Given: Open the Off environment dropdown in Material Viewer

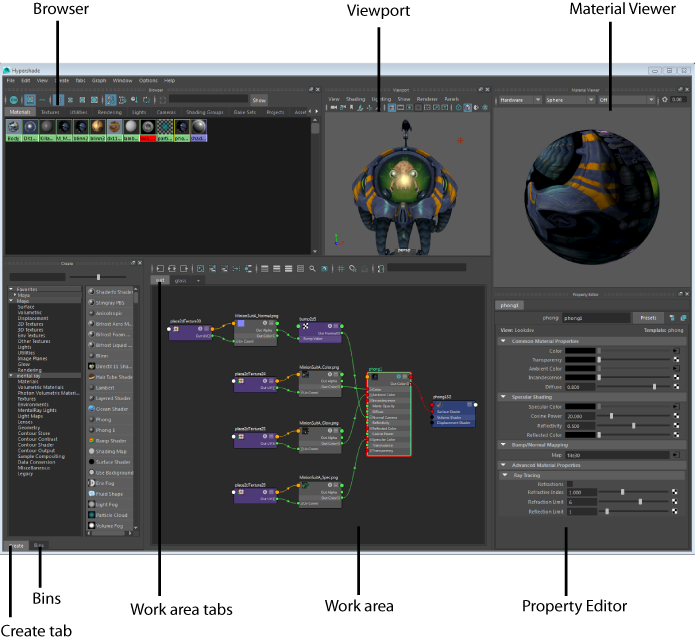Looking at the screenshot, I should (x=626, y=100).
